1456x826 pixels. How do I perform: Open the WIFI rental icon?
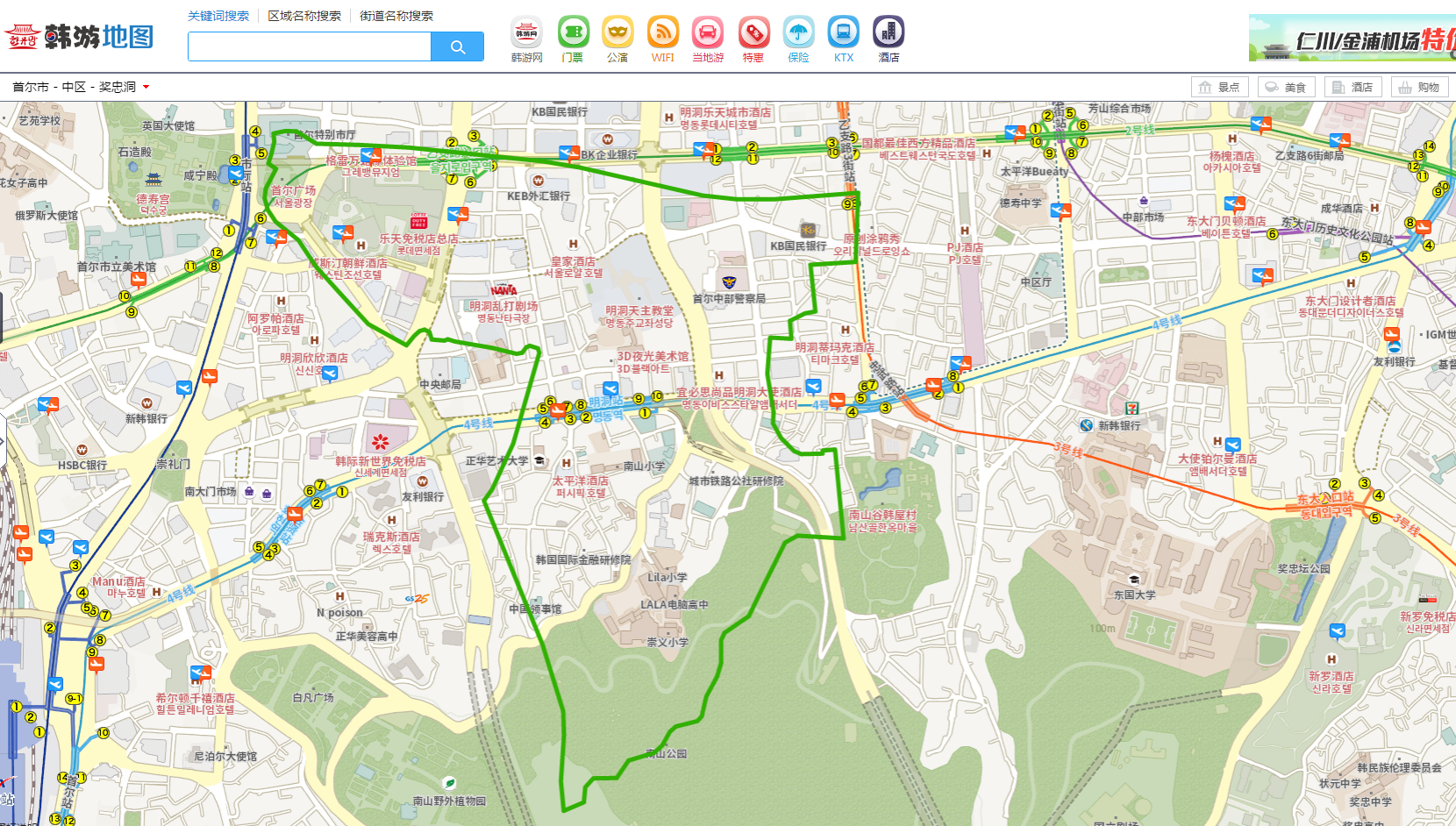coord(663,32)
